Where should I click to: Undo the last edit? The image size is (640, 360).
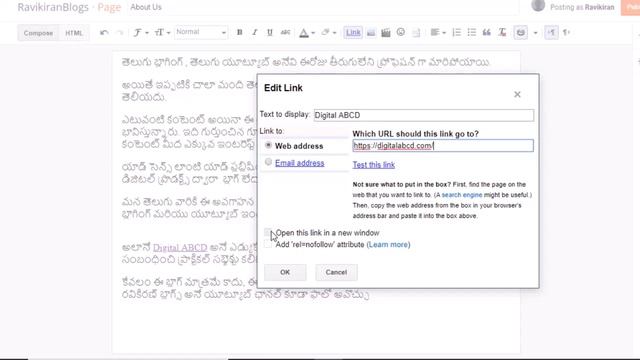[104, 33]
